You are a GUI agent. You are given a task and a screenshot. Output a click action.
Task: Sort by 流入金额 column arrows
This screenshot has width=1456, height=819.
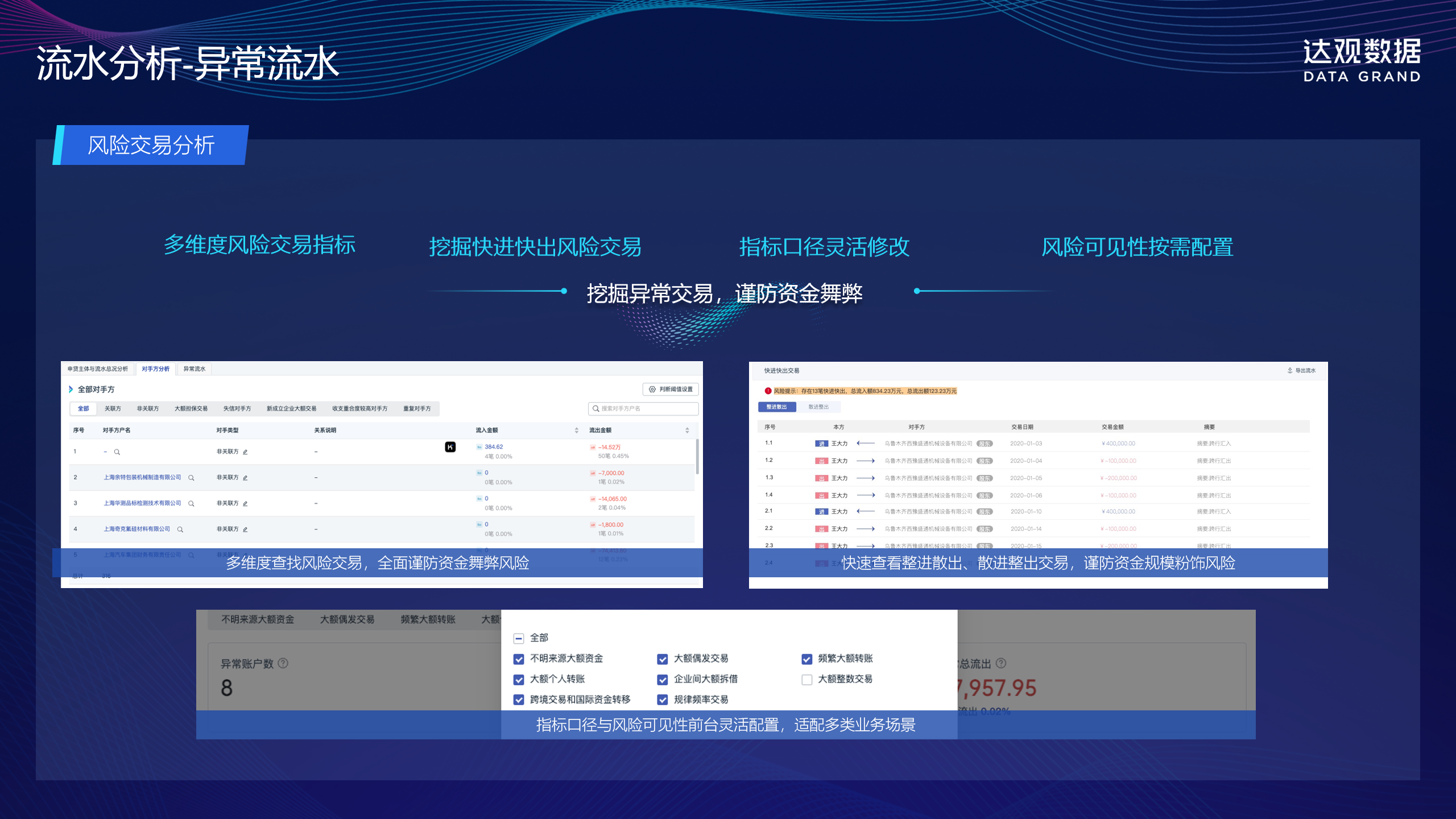(x=576, y=431)
